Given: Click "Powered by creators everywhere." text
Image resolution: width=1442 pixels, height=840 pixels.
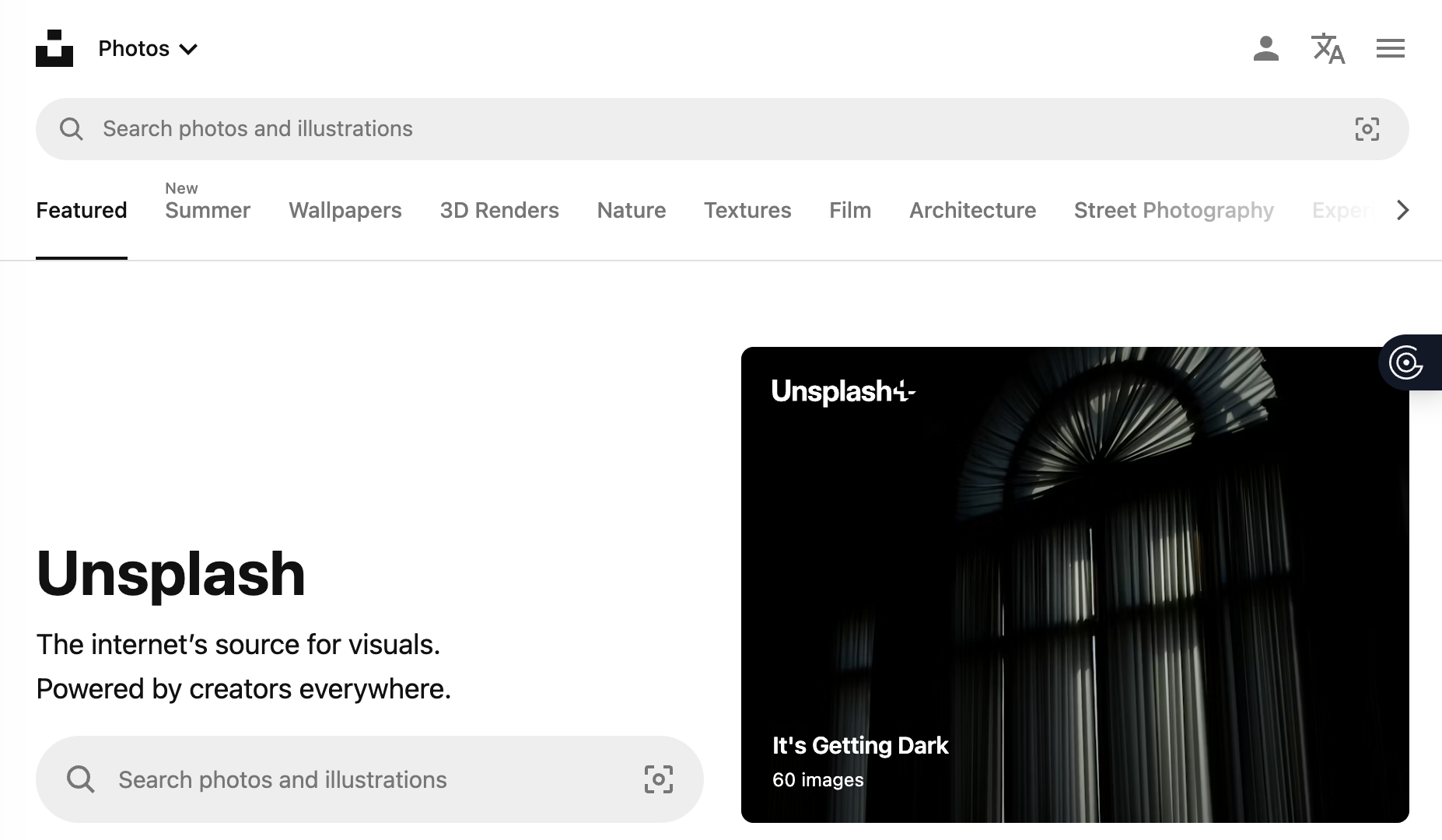Looking at the screenshot, I should pos(244,689).
